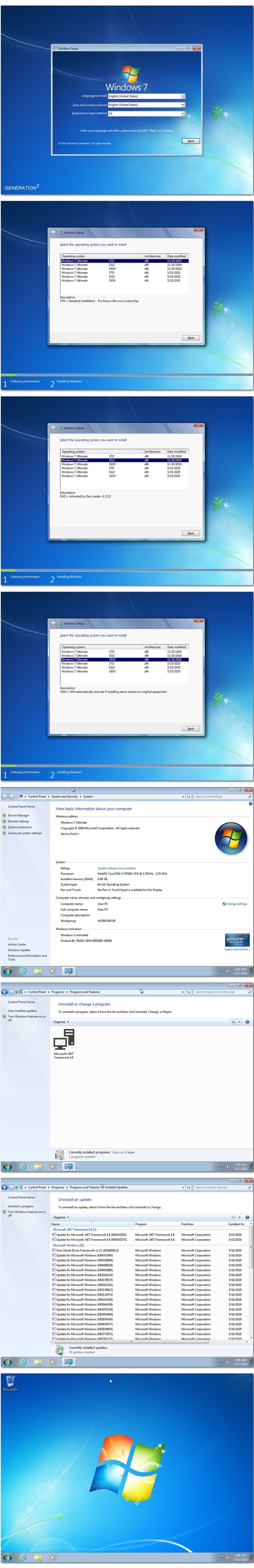
Task: Click the Windows Update link under See also
Action: point(19,950)
